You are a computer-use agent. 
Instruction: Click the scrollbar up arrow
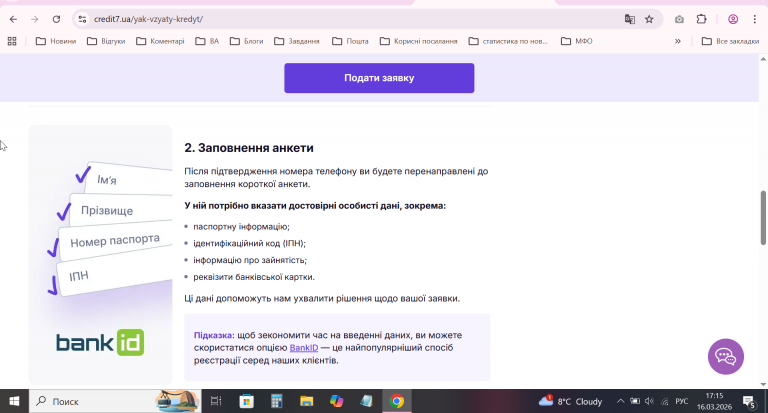tap(763, 59)
